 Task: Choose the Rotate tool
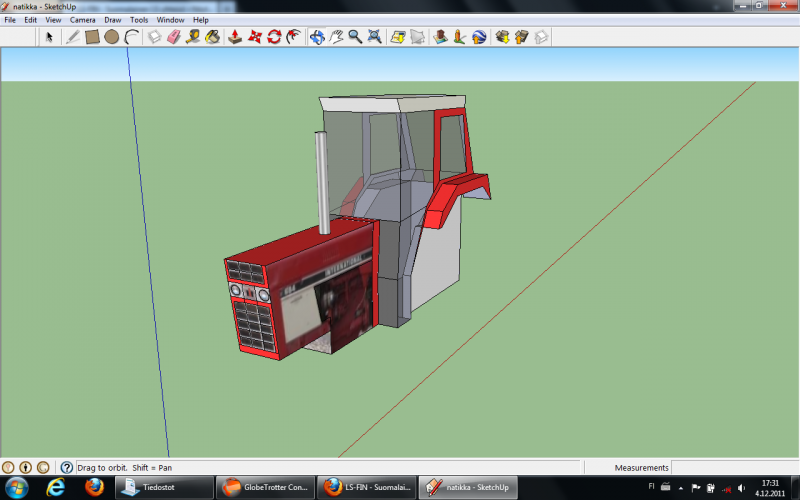click(x=274, y=37)
